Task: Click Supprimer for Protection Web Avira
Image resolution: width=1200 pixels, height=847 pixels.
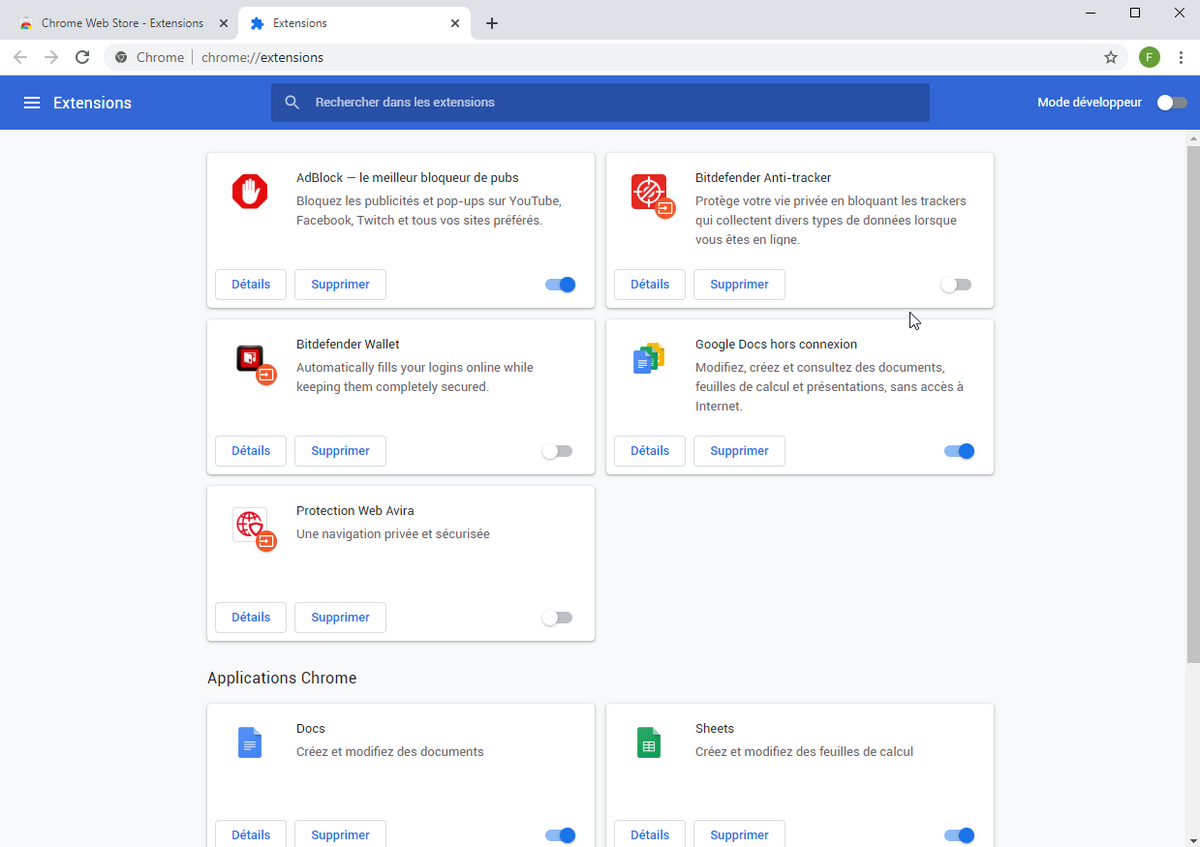Action: pyautogui.click(x=340, y=617)
